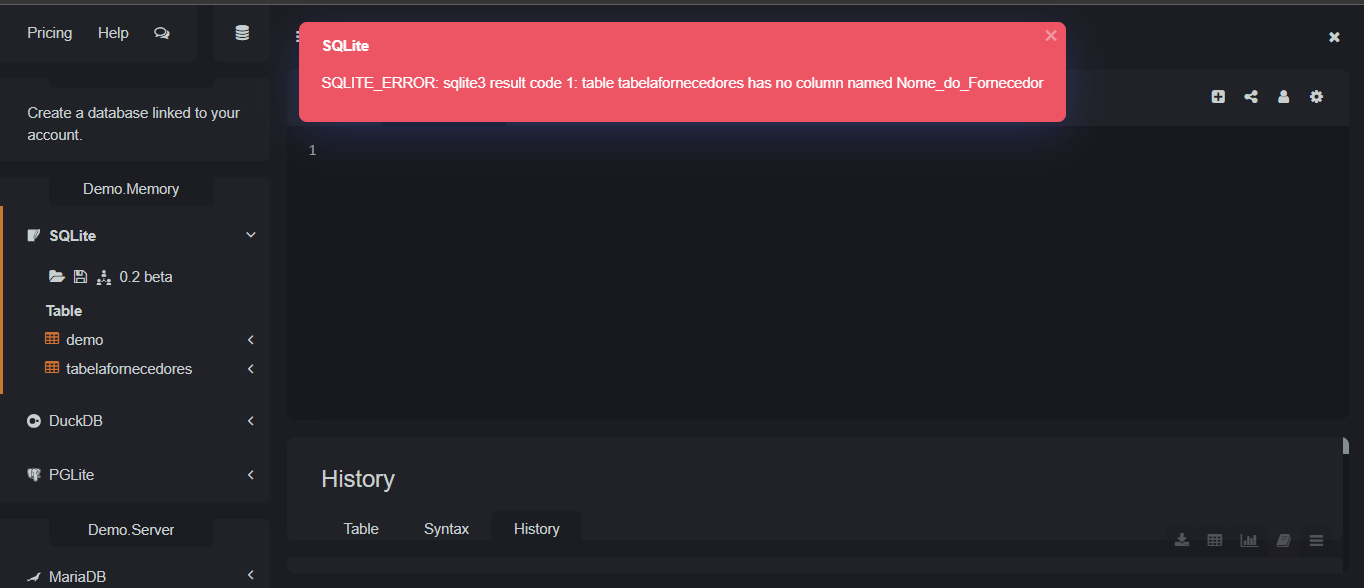Switch to the Table tab
The width and height of the screenshot is (1364, 588).
coord(361,529)
